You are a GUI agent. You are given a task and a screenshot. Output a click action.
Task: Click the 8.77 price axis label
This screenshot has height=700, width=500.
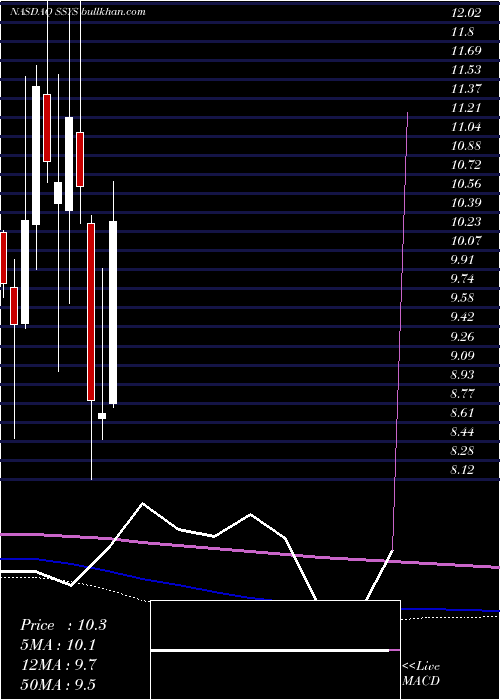point(464,394)
